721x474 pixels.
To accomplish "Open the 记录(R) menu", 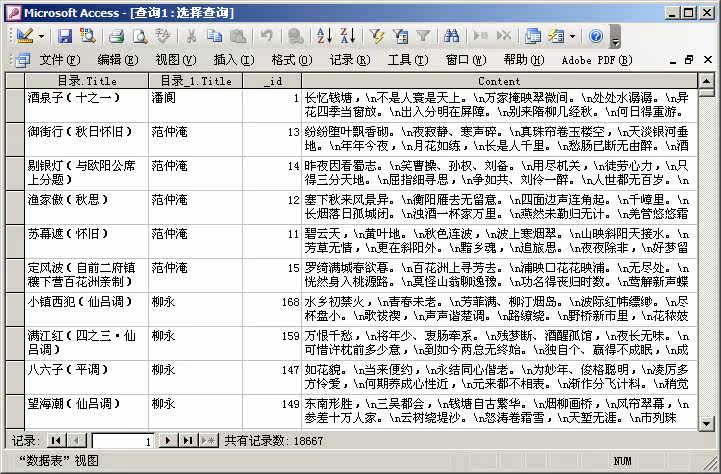I will 349,60.
